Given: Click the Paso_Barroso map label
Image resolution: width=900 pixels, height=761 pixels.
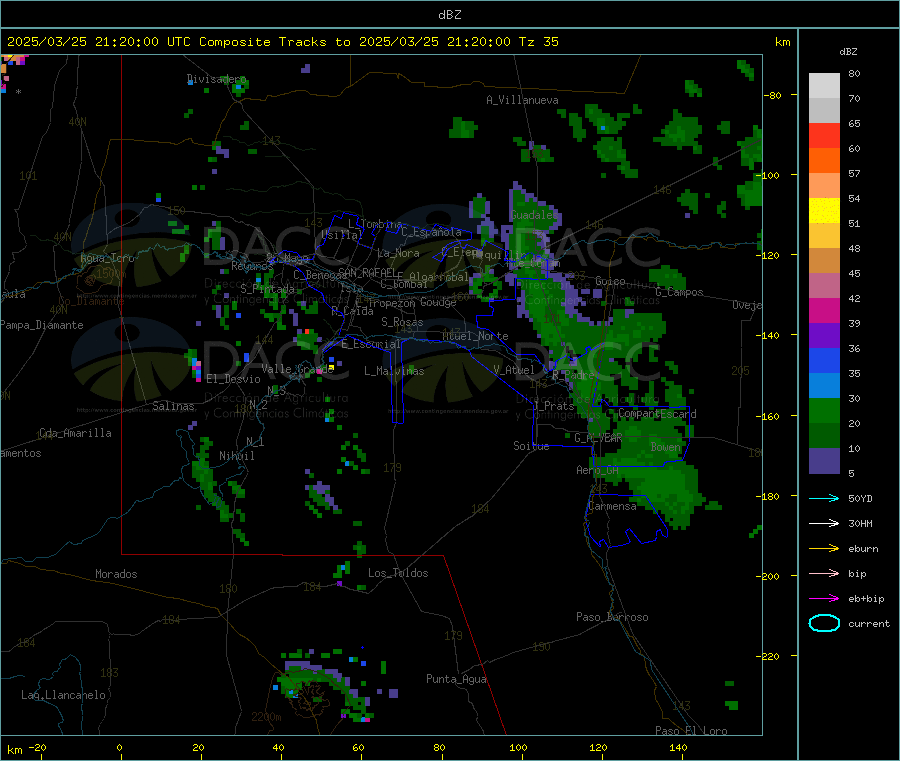Looking at the screenshot, I should coord(612,617).
